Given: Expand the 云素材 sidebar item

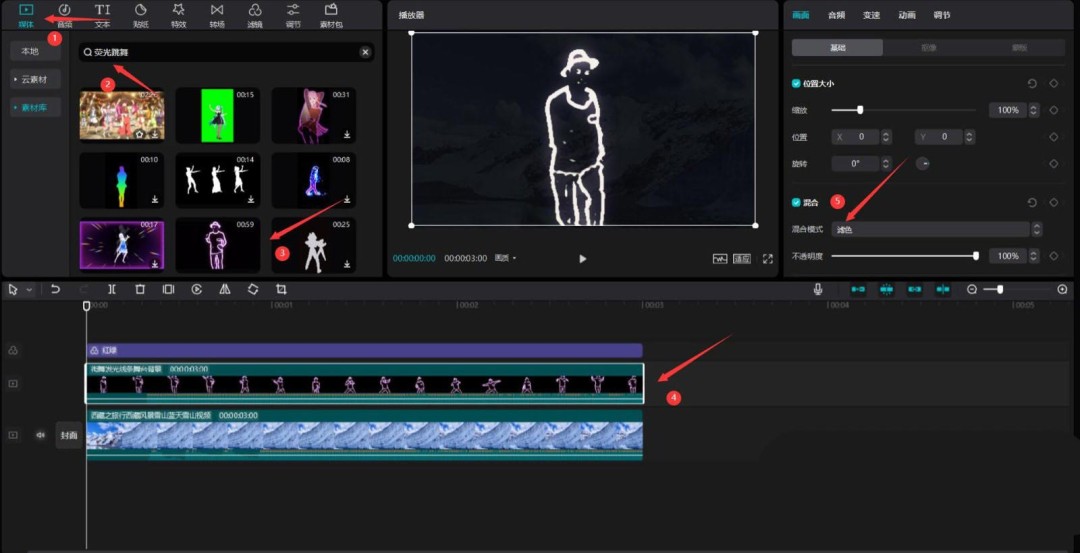Looking at the screenshot, I should click(35, 79).
